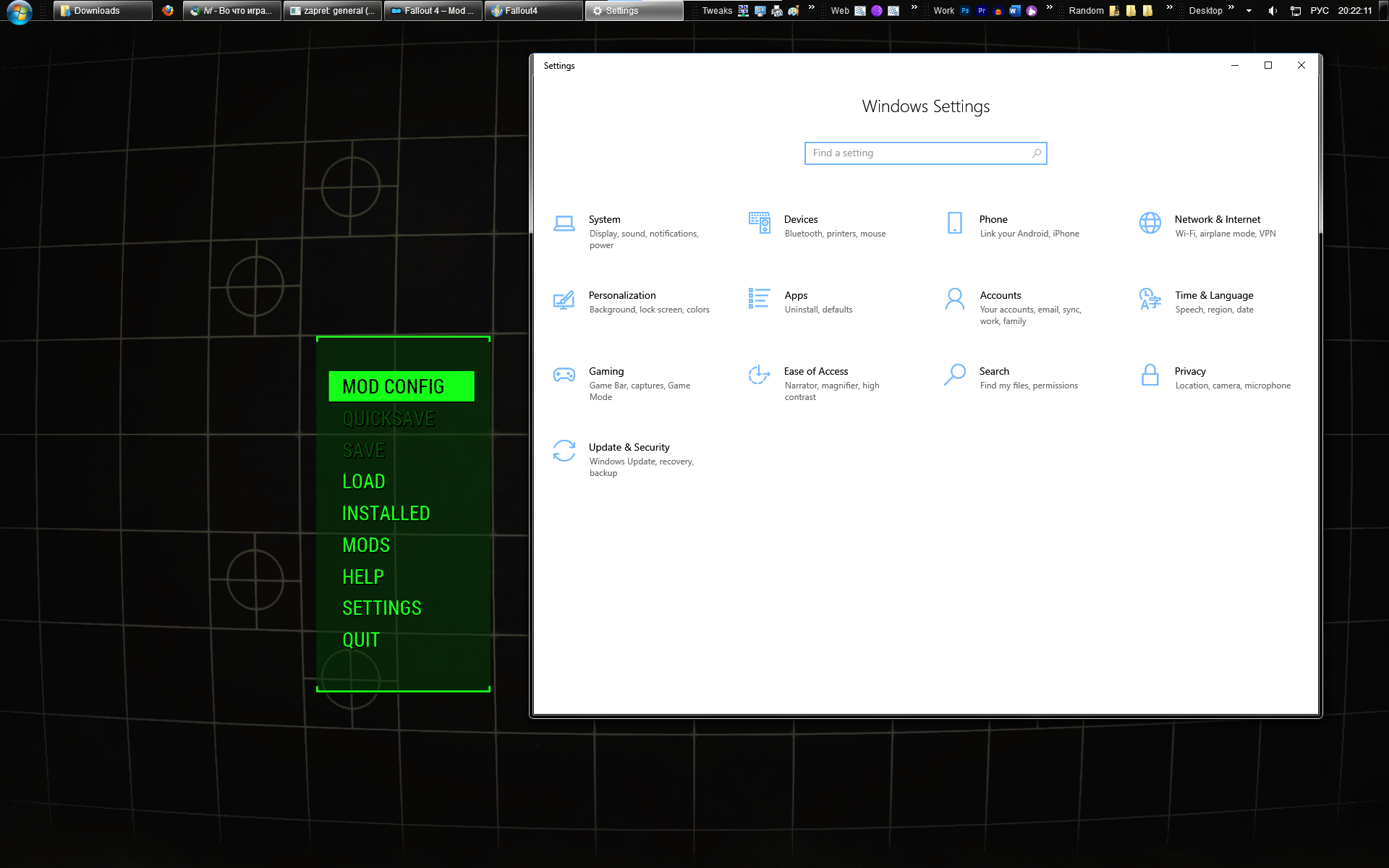Open Network & Internet globe icon
The width and height of the screenshot is (1389, 868).
point(1150,223)
